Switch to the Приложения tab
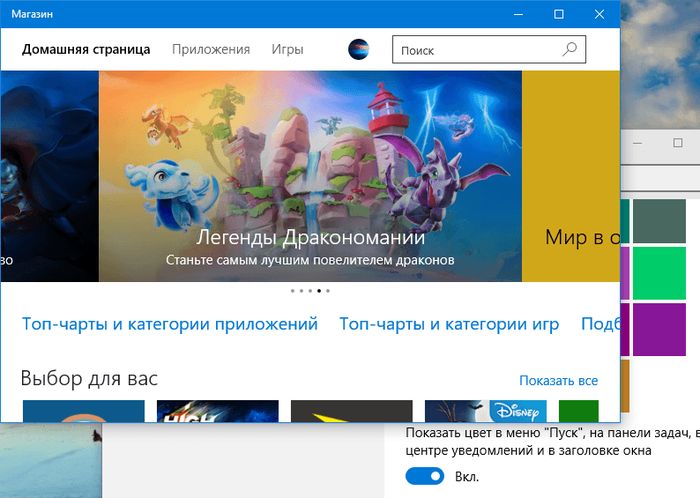The image size is (700, 498). [211, 49]
